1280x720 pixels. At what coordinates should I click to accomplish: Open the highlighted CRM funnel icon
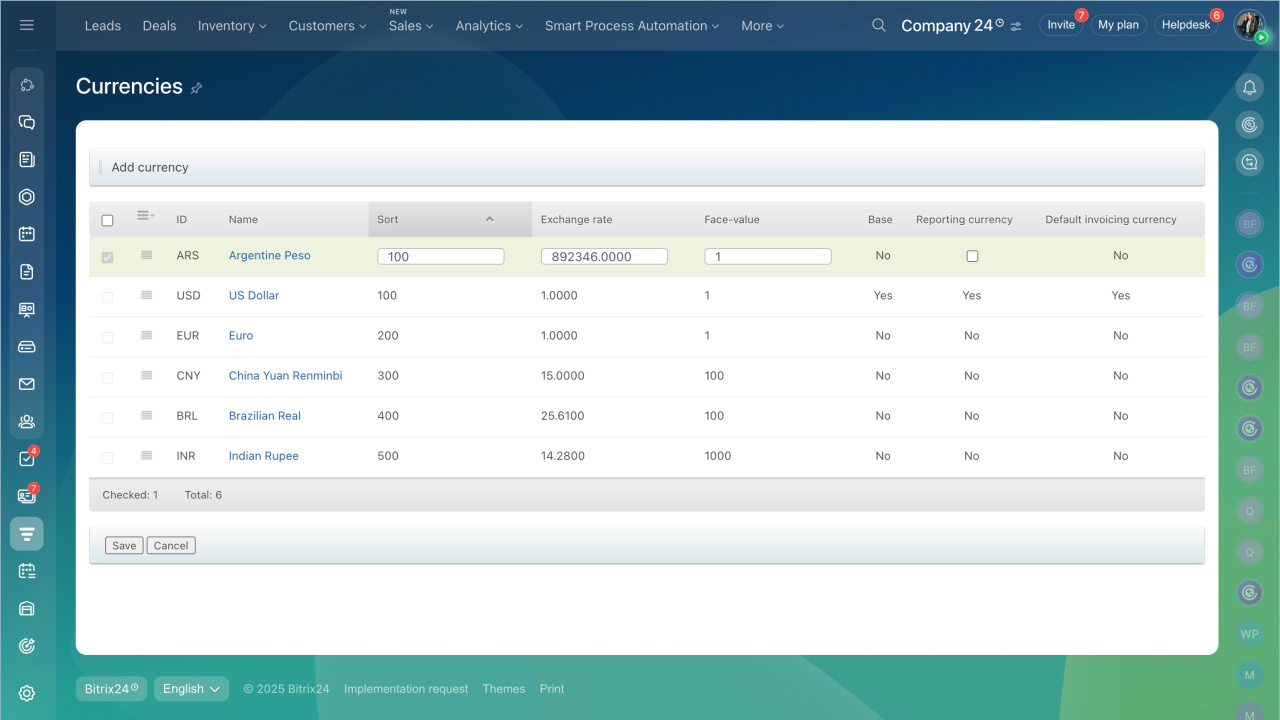coord(27,534)
